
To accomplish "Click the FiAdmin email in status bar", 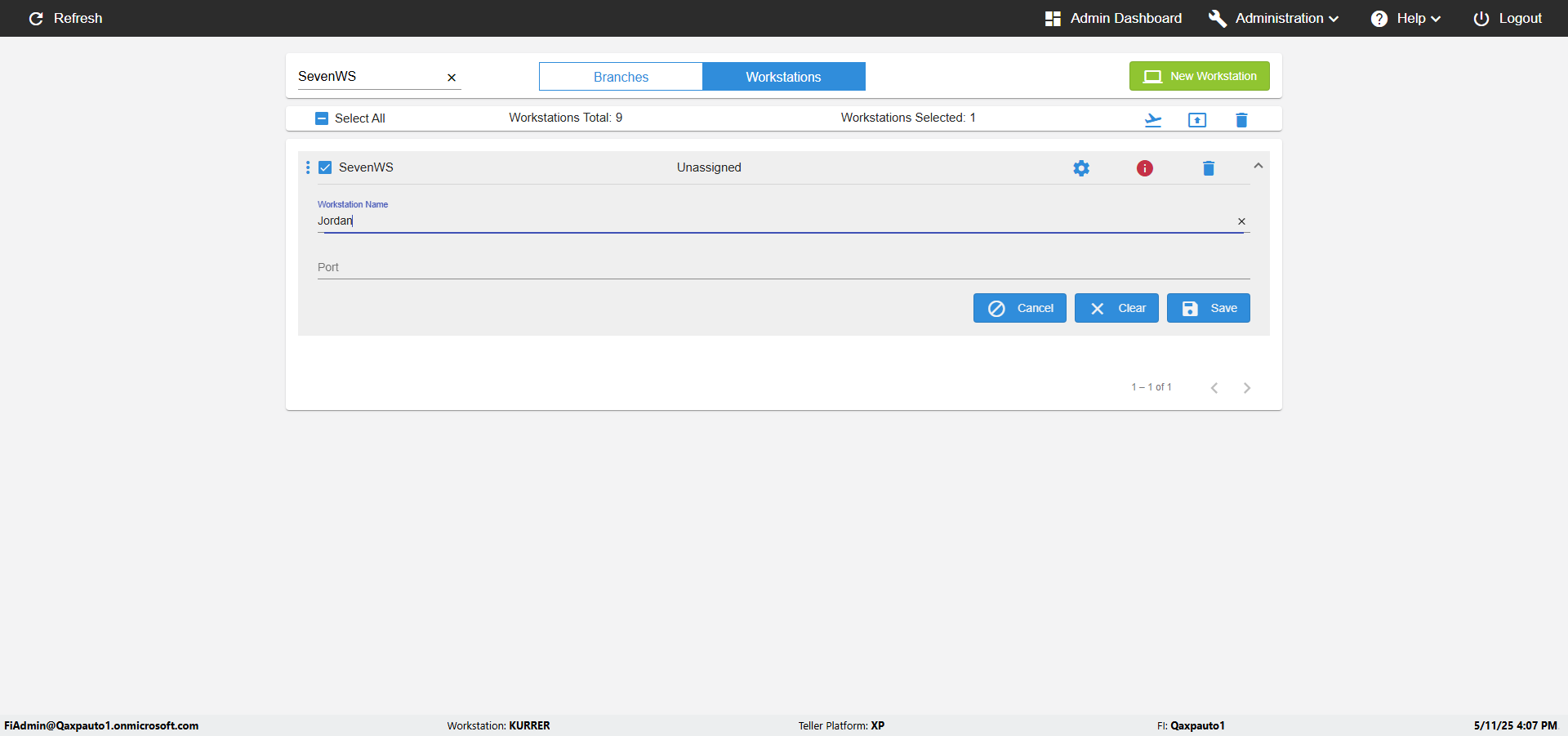I will 101,725.
